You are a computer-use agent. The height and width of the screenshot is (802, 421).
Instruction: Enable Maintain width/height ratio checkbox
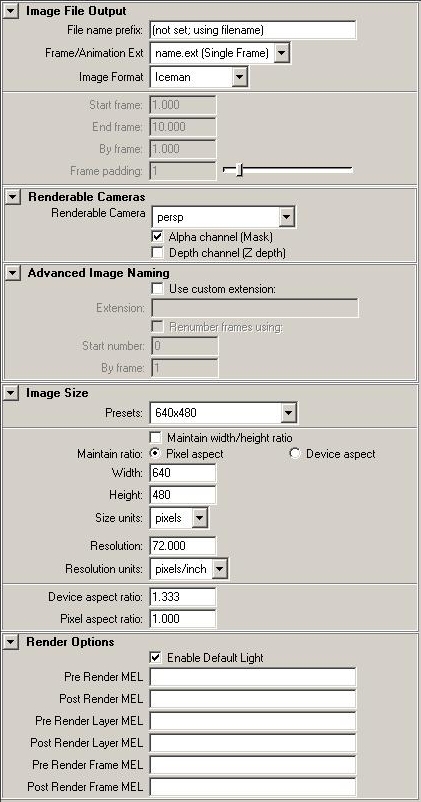point(156,438)
